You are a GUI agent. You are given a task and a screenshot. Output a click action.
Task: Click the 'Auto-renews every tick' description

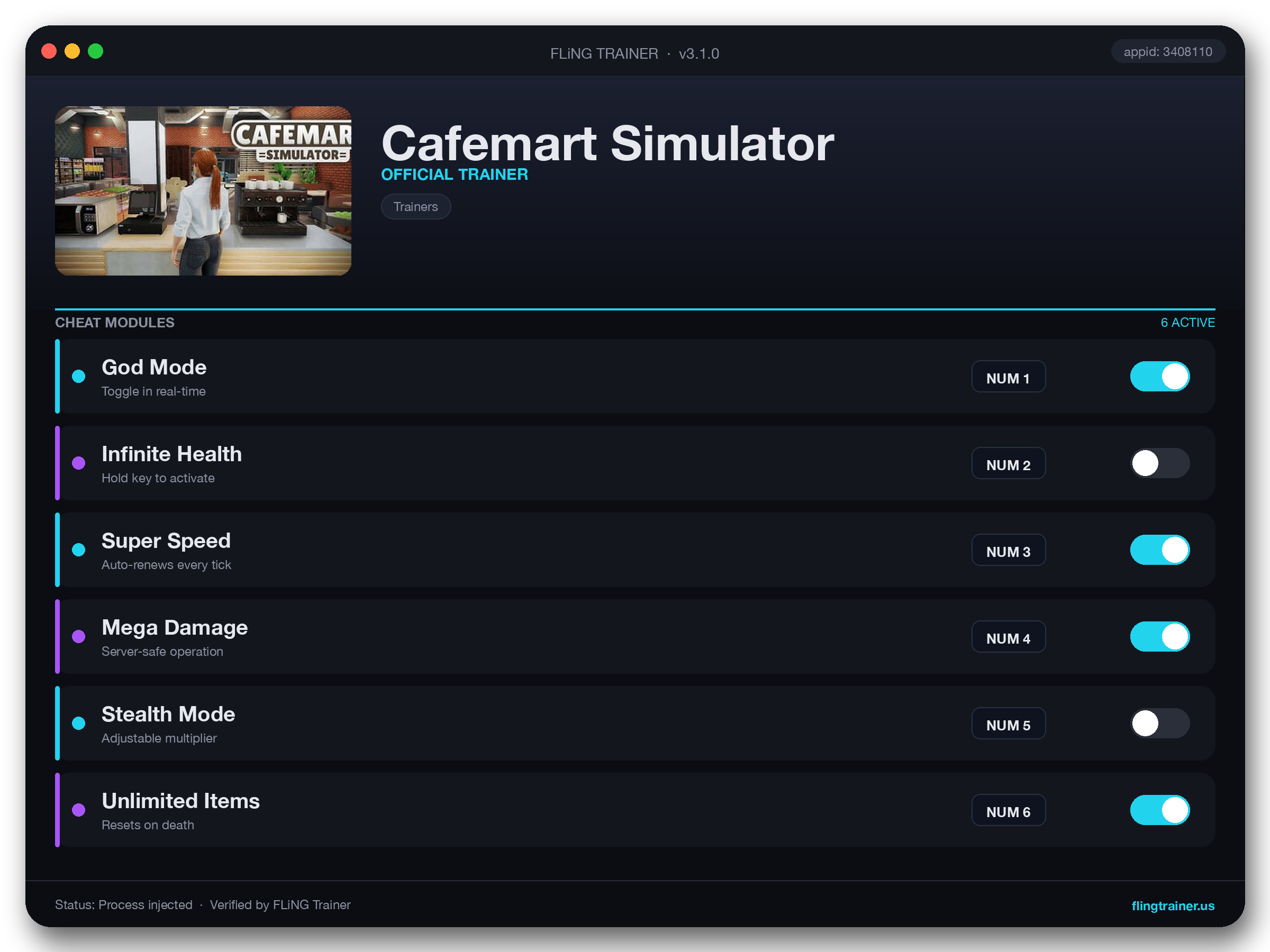coord(166,565)
